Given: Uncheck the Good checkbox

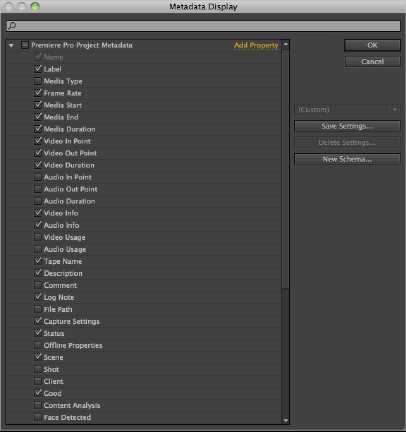Looking at the screenshot, I should [38, 393].
